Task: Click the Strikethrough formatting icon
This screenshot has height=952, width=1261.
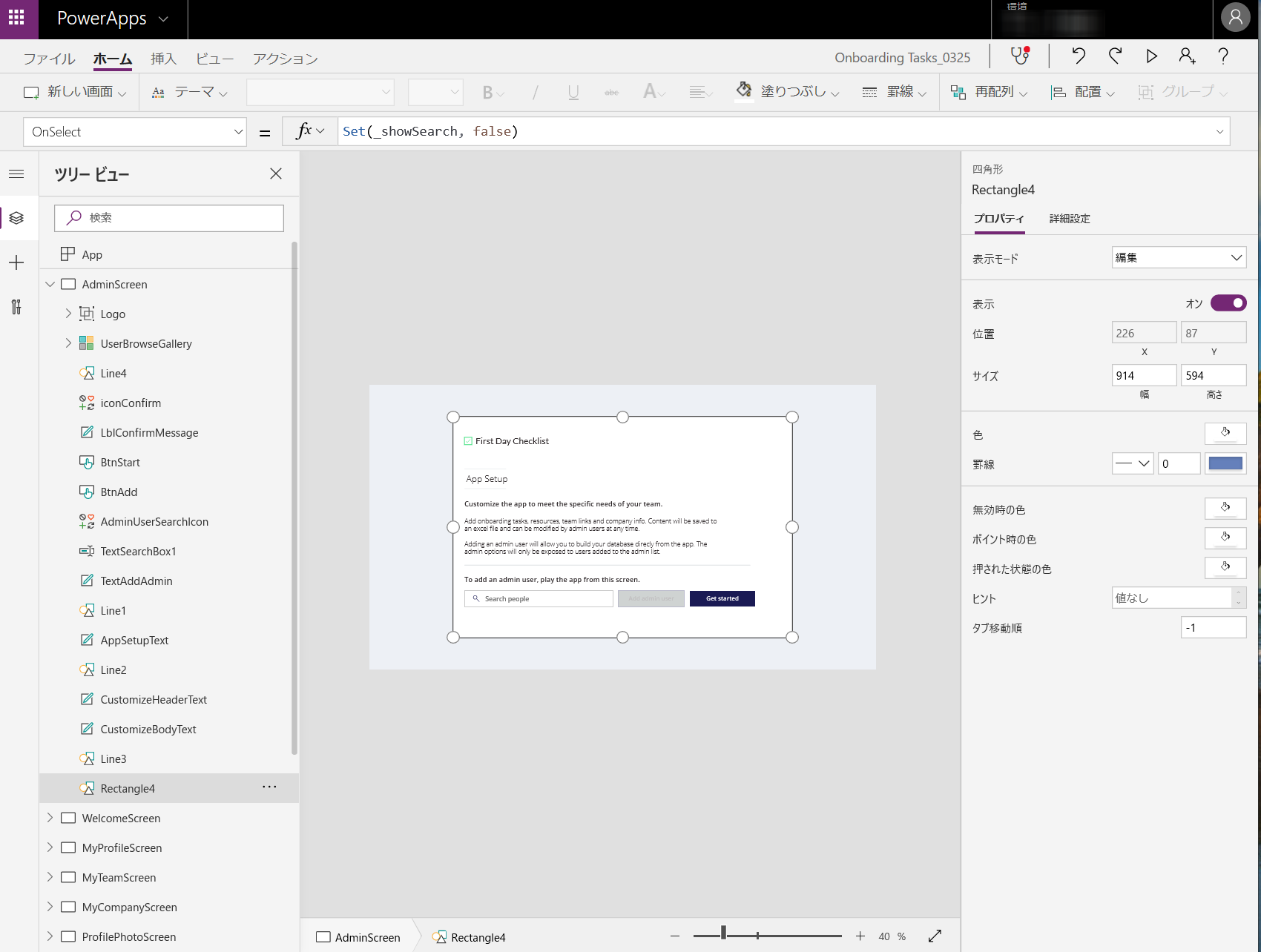Action: 612,93
